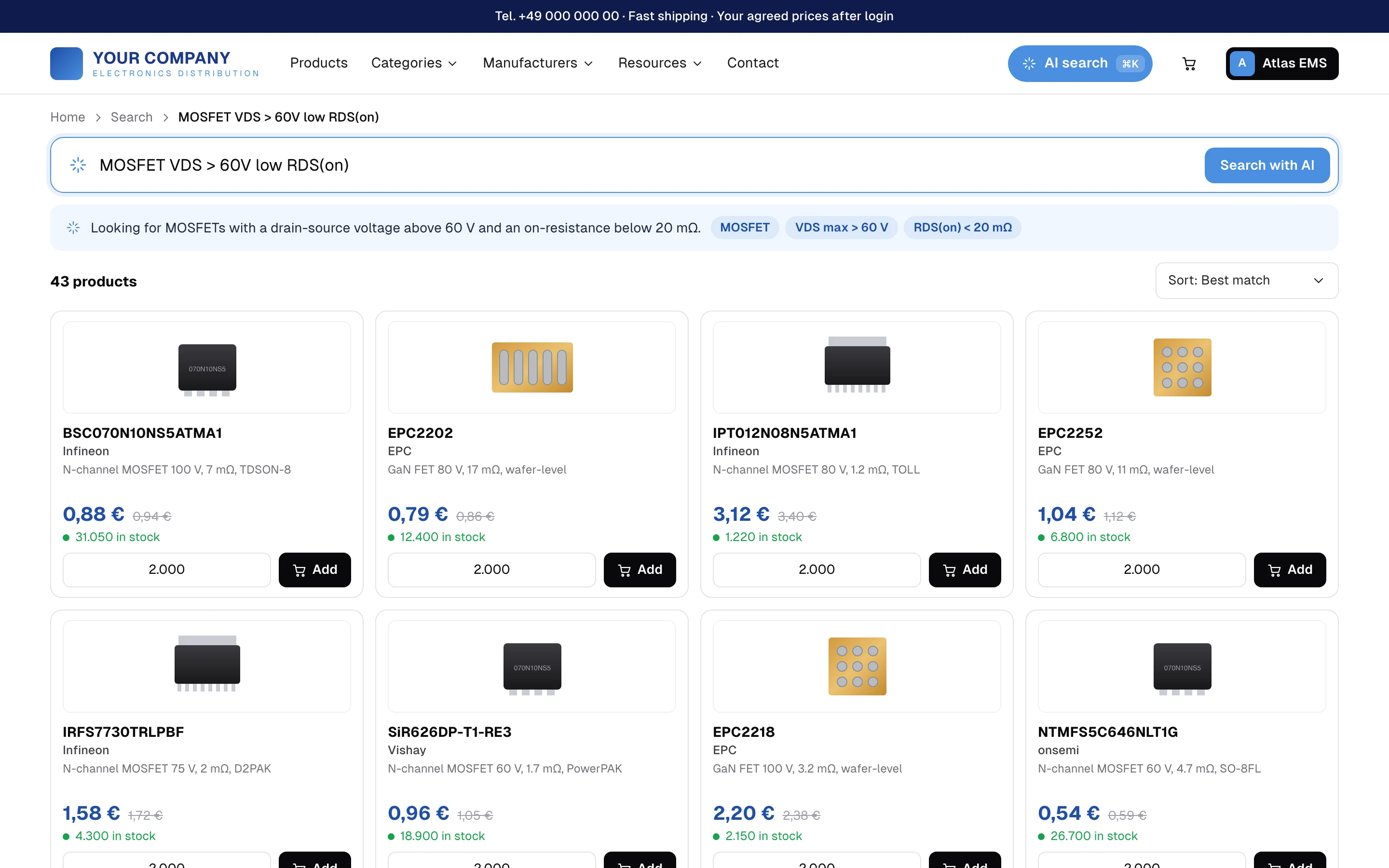Open IPT012N08N5ATMA1 product image
The width and height of the screenshot is (1389, 868).
(857, 367)
